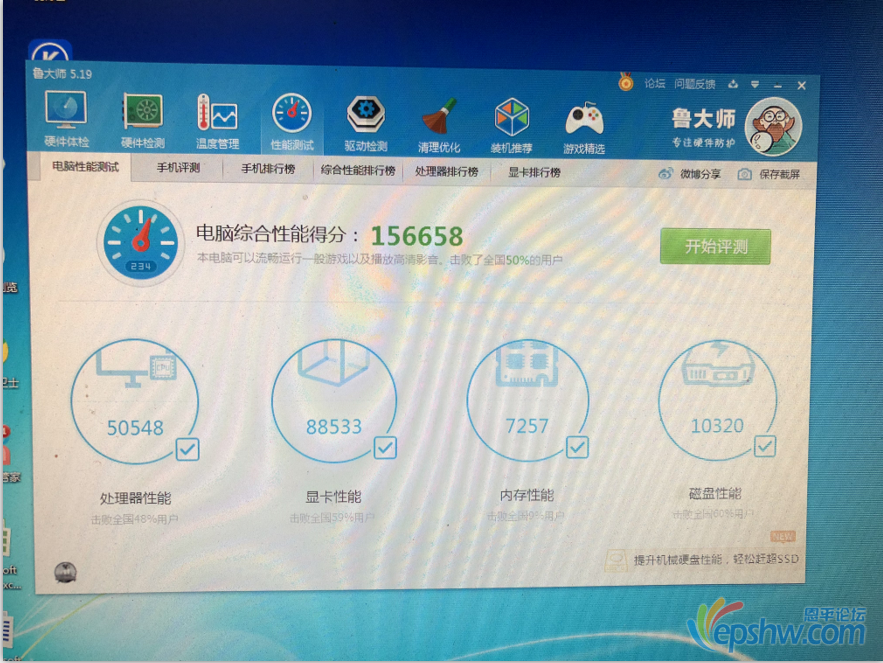Open the 问题反馈 feedback link

[694, 84]
